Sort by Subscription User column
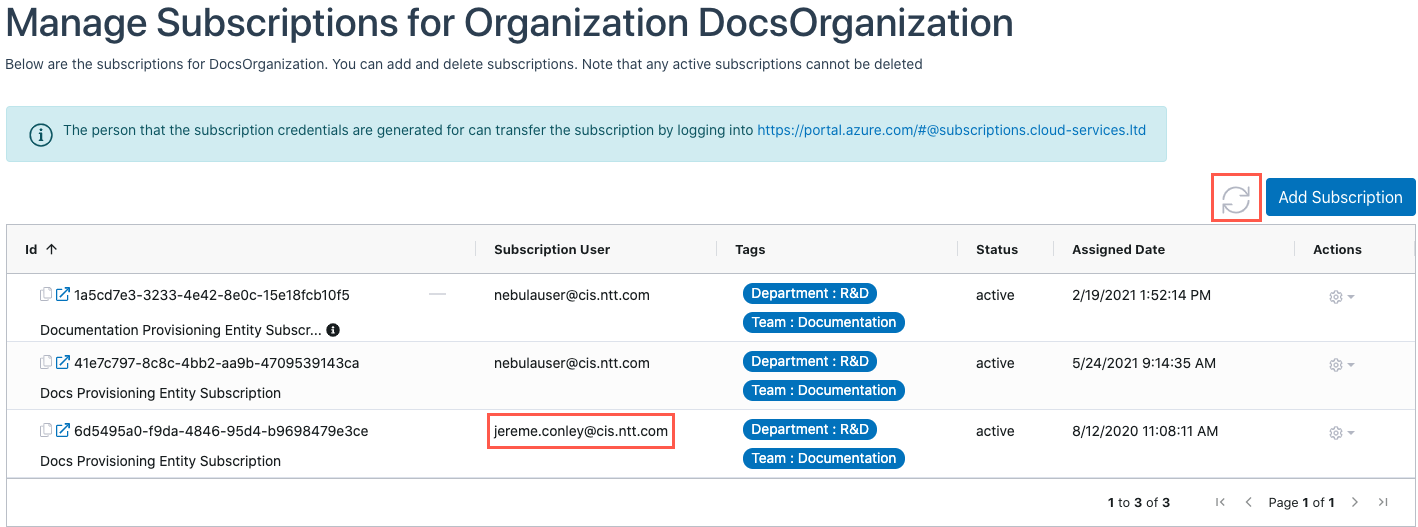This screenshot has height=527, width=1418. pos(552,249)
